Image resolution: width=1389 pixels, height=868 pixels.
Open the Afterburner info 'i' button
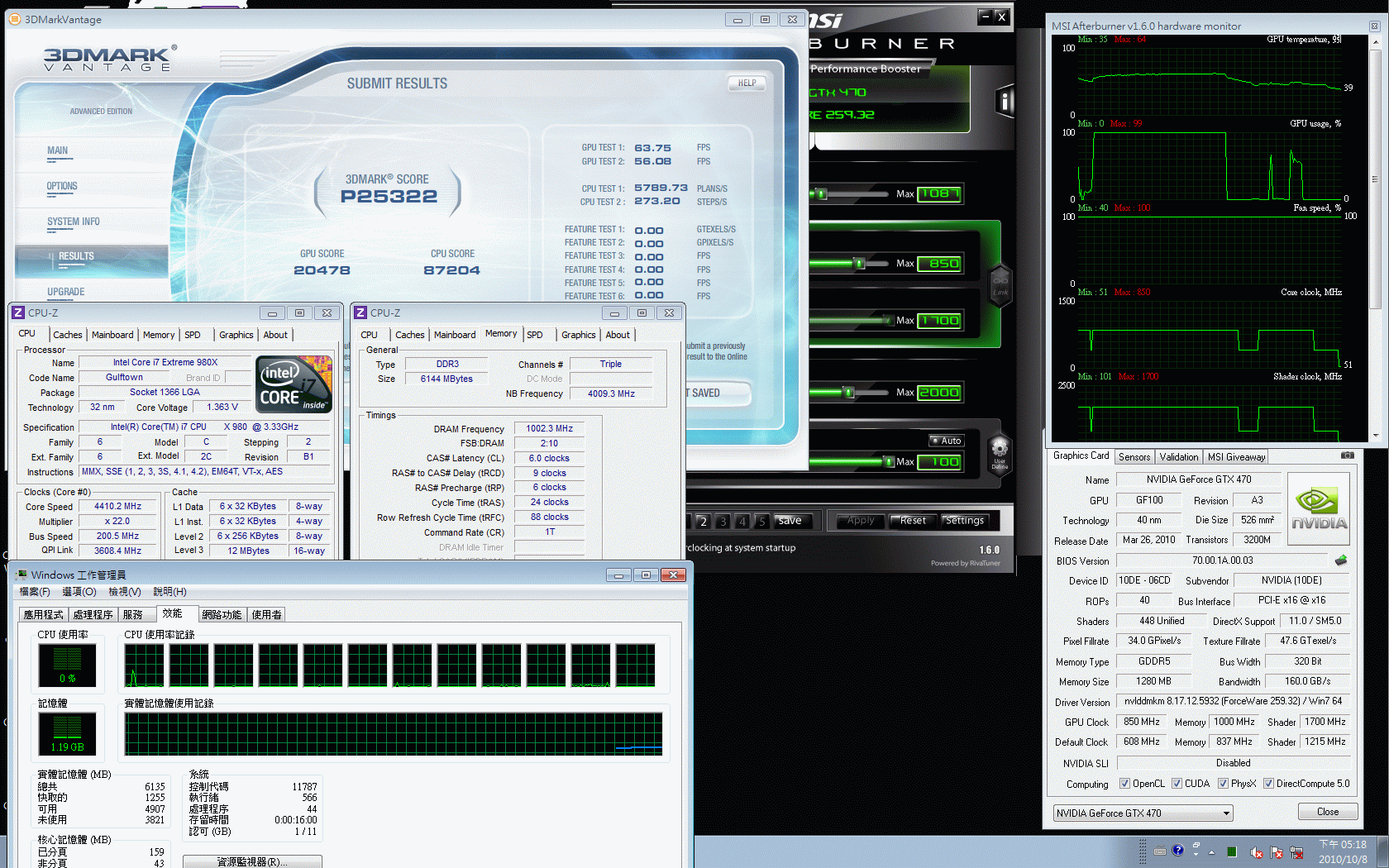pyautogui.click(x=1005, y=101)
